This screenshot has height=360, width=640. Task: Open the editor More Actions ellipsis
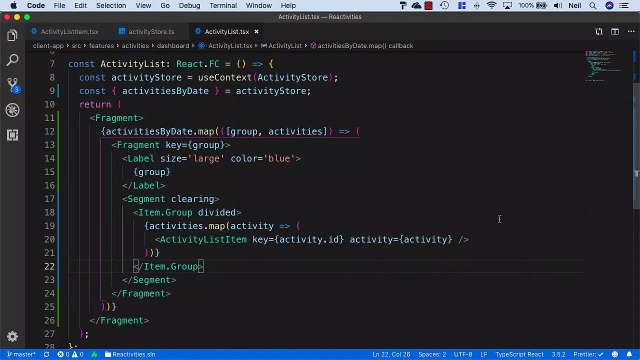[x=631, y=31]
